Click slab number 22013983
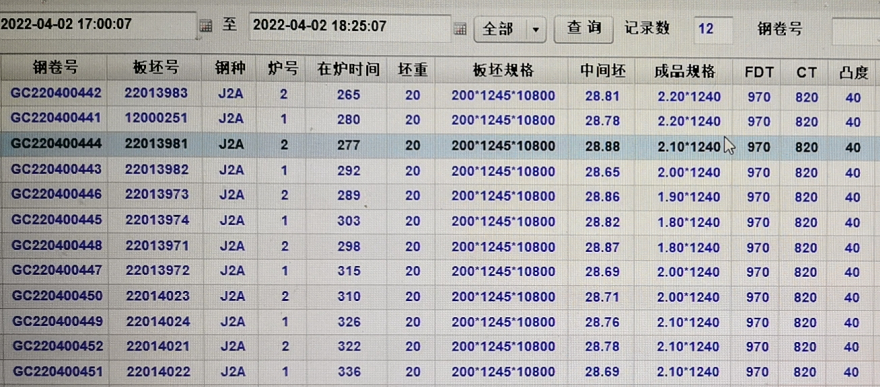The height and width of the screenshot is (387, 880). click(x=156, y=93)
